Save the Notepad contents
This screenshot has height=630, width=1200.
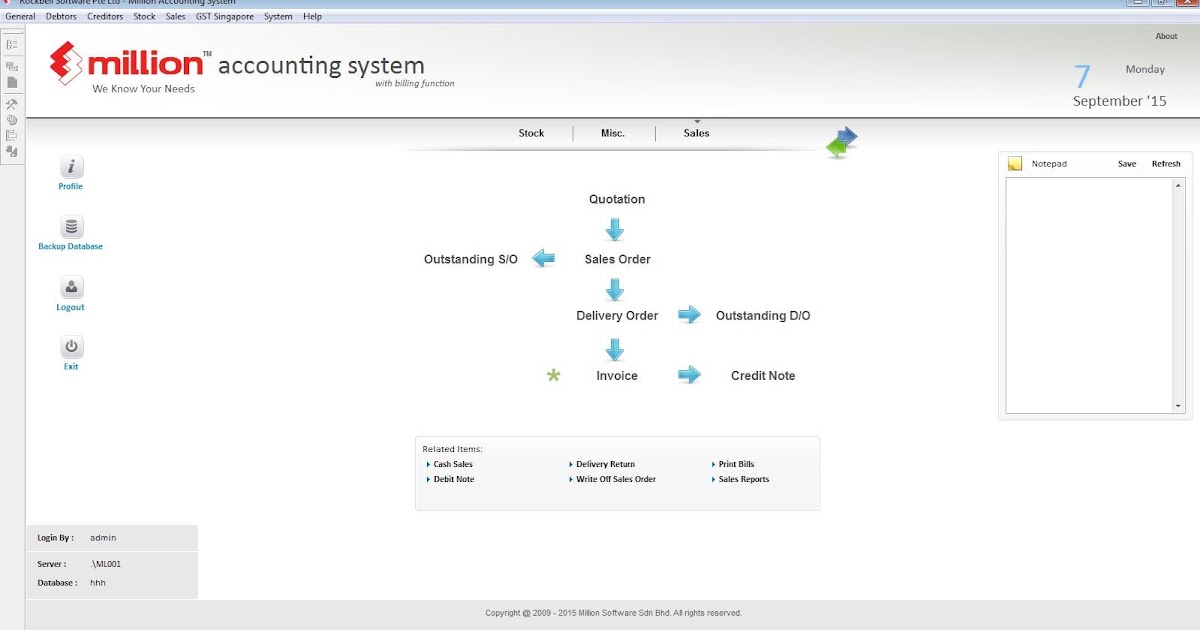pos(1126,163)
